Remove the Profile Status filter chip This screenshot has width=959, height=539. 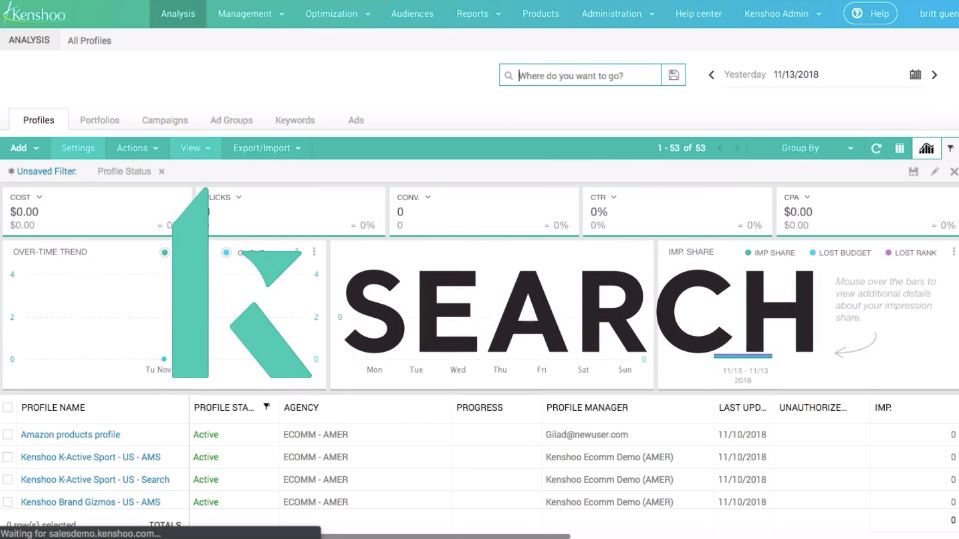pos(161,171)
